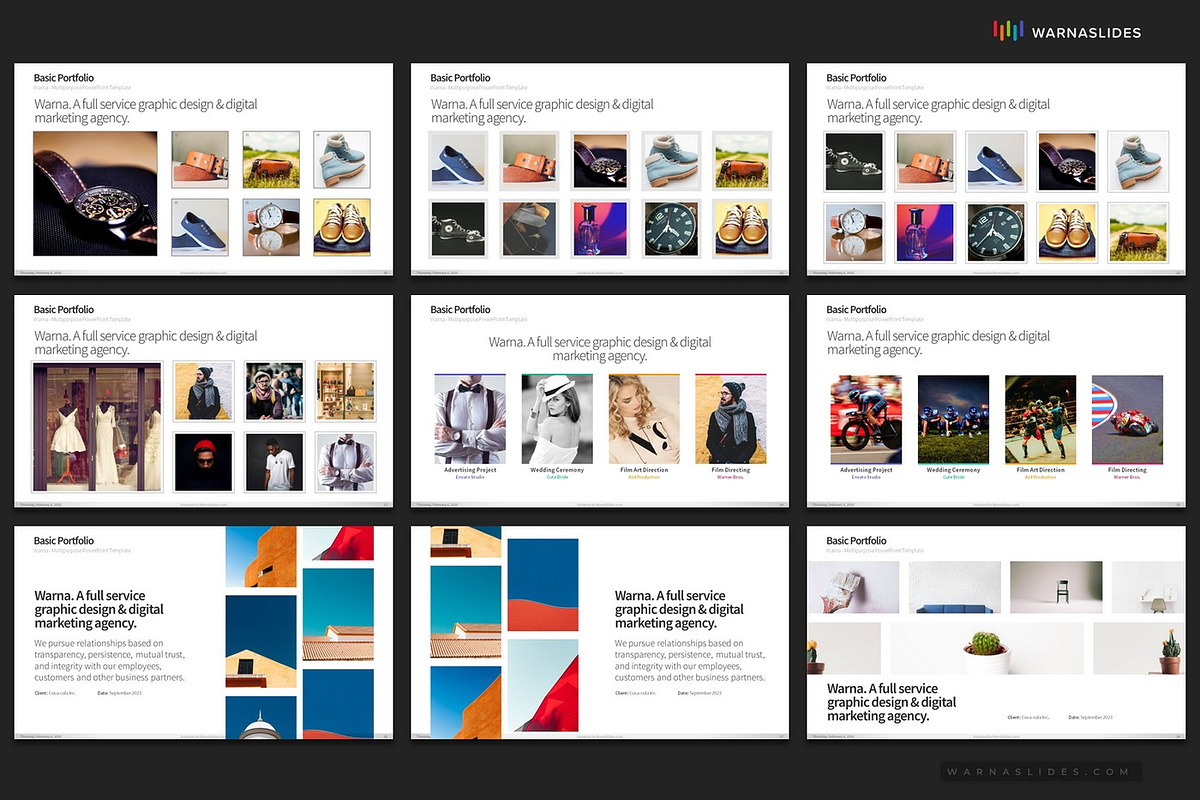Select the blue sofa photo
The height and width of the screenshot is (800, 1200).
954,587
